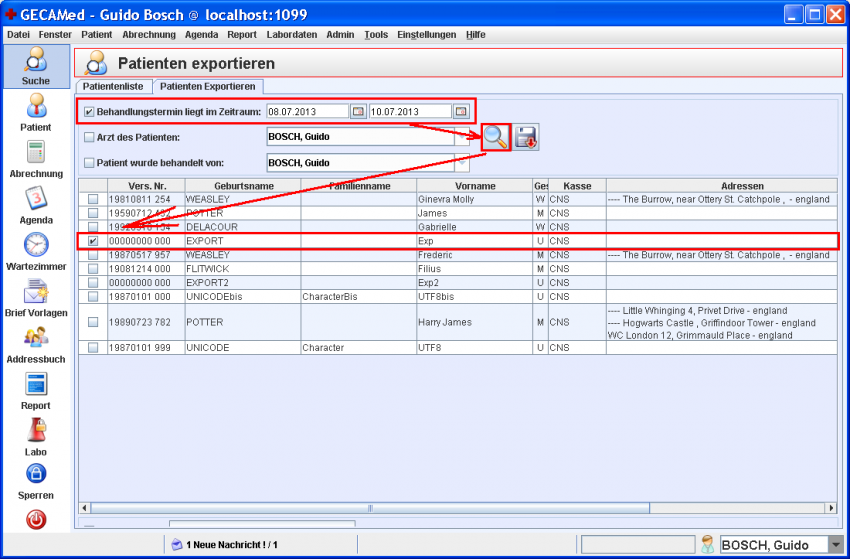
Task: Expand the BOSCH, Guido user dropdown
Action: click(x=835, y=545)
